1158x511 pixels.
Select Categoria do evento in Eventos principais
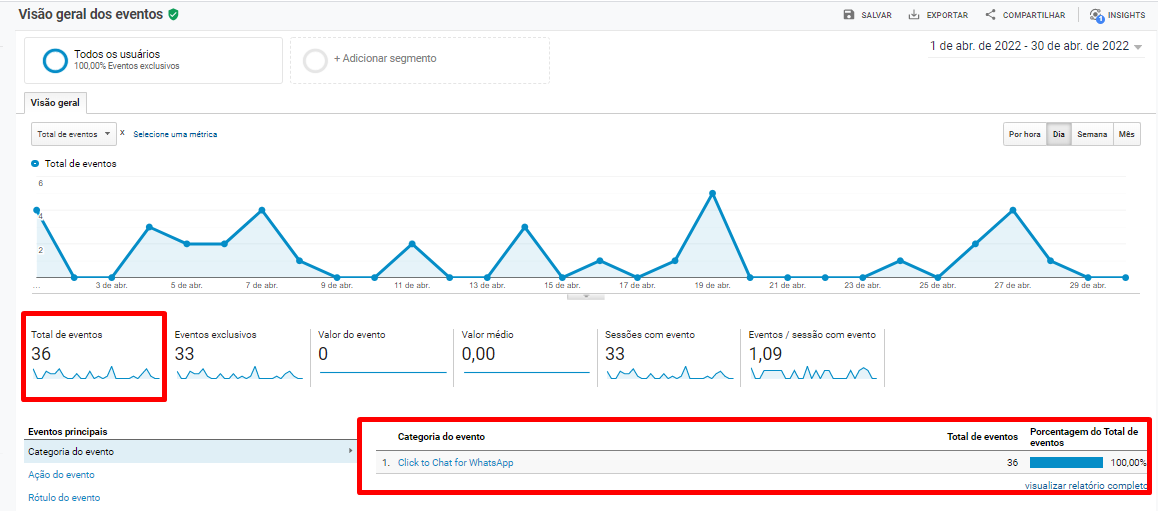click(x=71, y=452)
